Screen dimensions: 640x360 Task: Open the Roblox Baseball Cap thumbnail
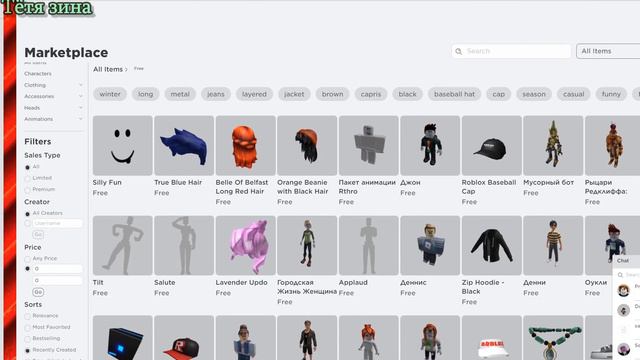pos(491,145)
